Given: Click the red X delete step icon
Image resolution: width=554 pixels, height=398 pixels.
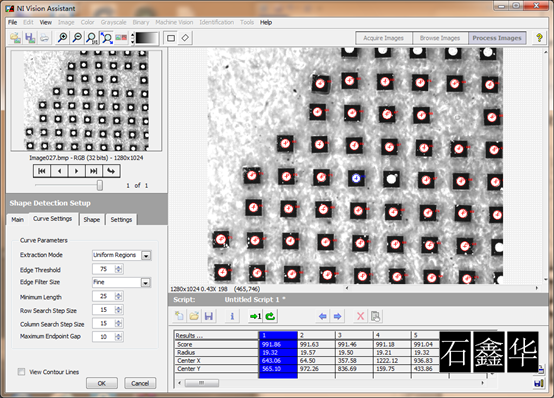Looking at the screenshot, I should pyautogui.click(x=360, y=316).
